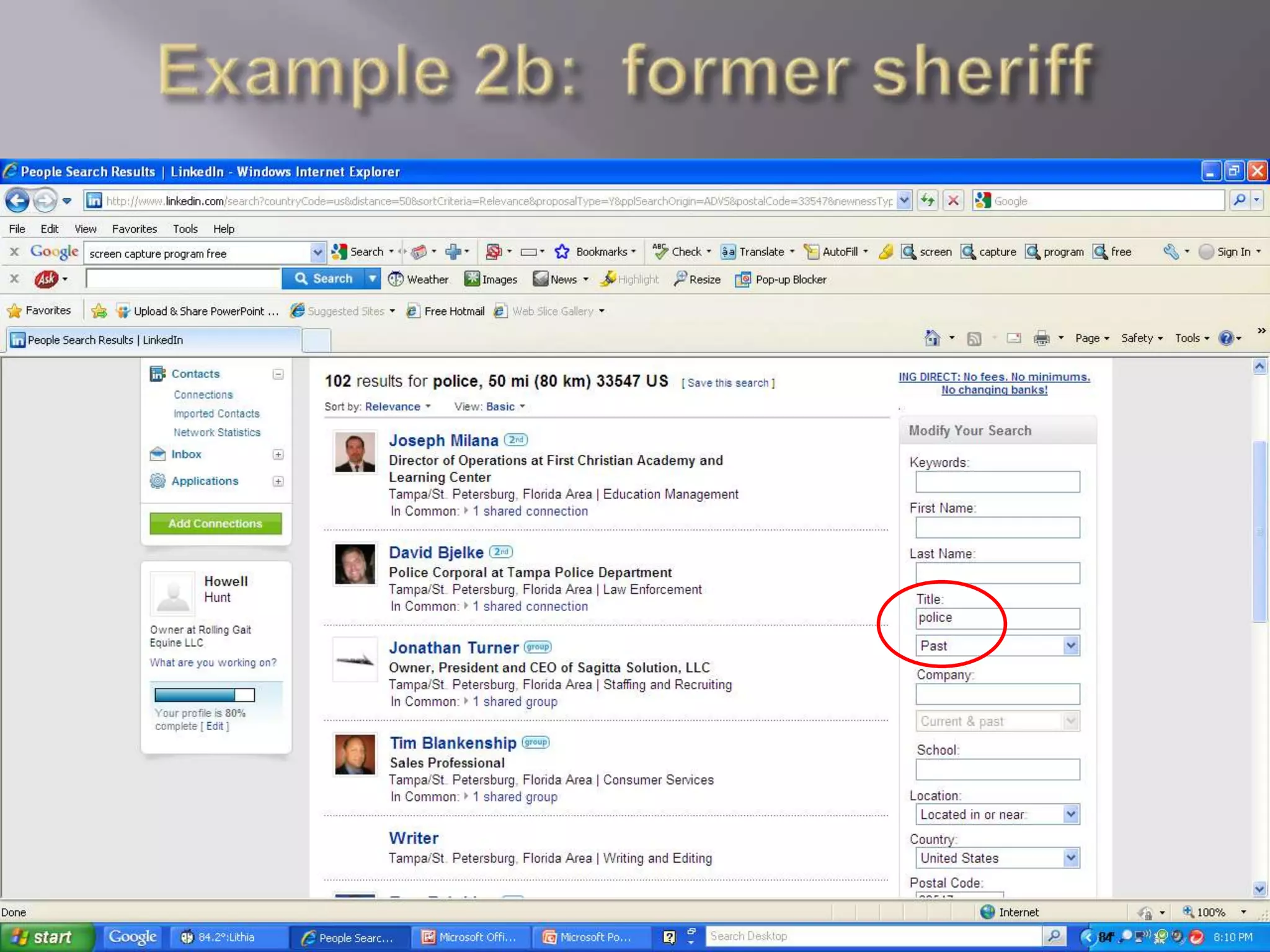Click the Keywords input field
This screenshot has width=1270, height=952.
click(998, 482)
